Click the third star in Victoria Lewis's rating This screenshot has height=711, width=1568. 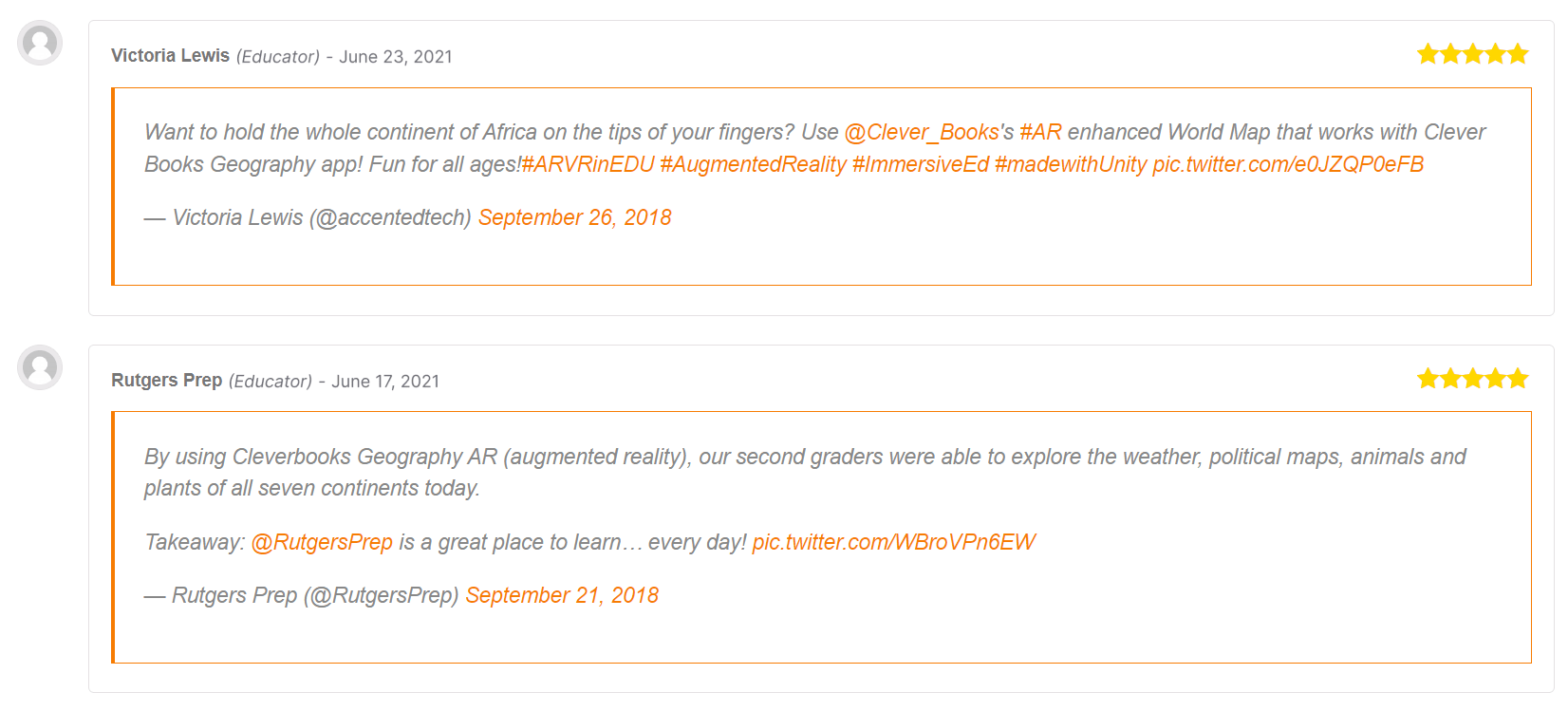point(1473,54)
